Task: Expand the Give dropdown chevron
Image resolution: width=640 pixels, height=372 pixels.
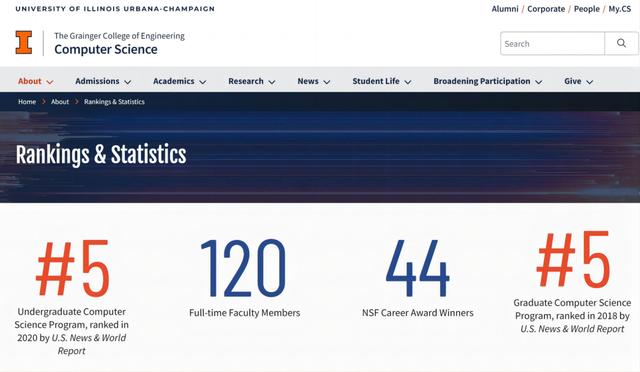Action: tap(589, 82)
